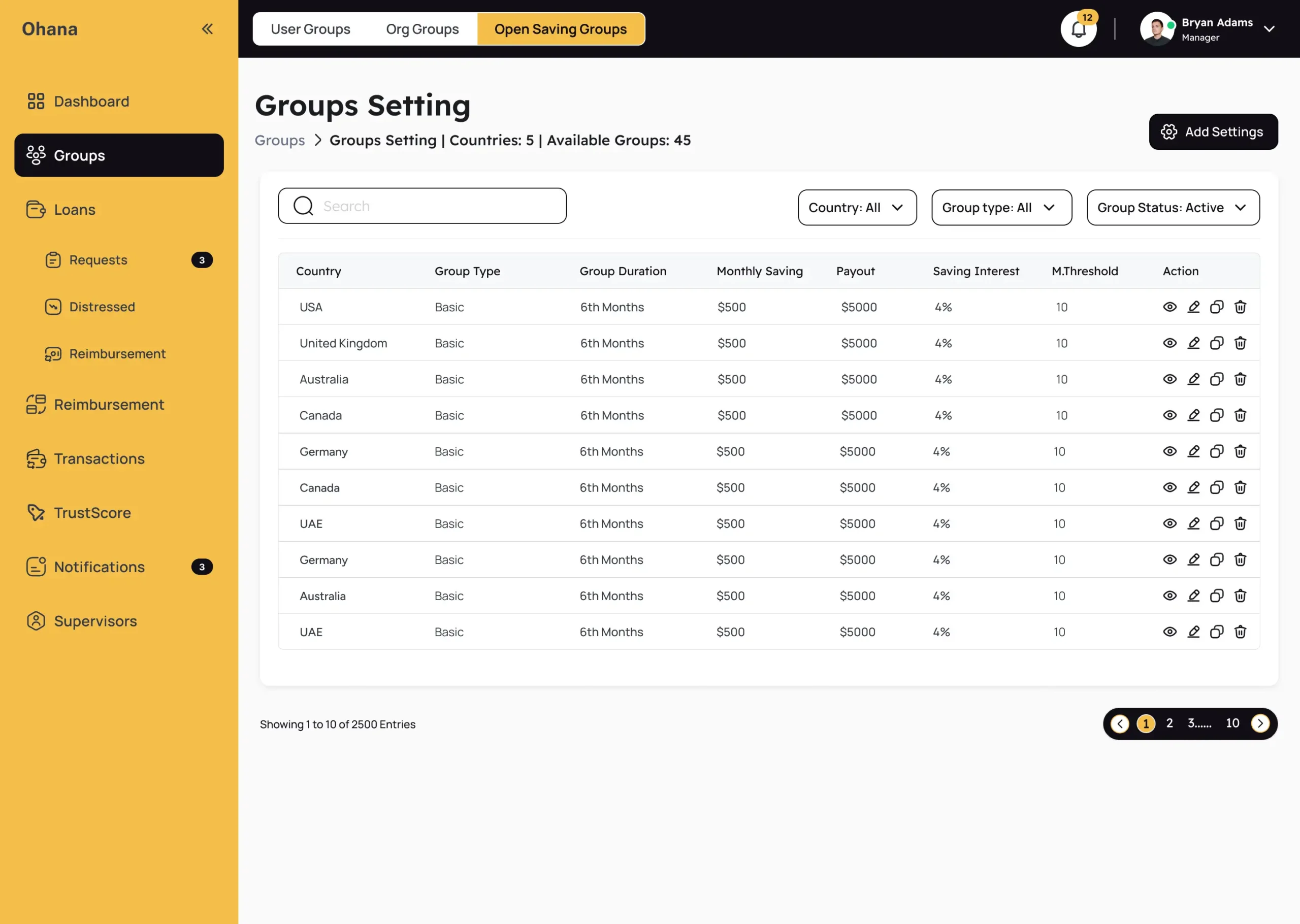Open the Distressed section under Loans

point(103,307)
